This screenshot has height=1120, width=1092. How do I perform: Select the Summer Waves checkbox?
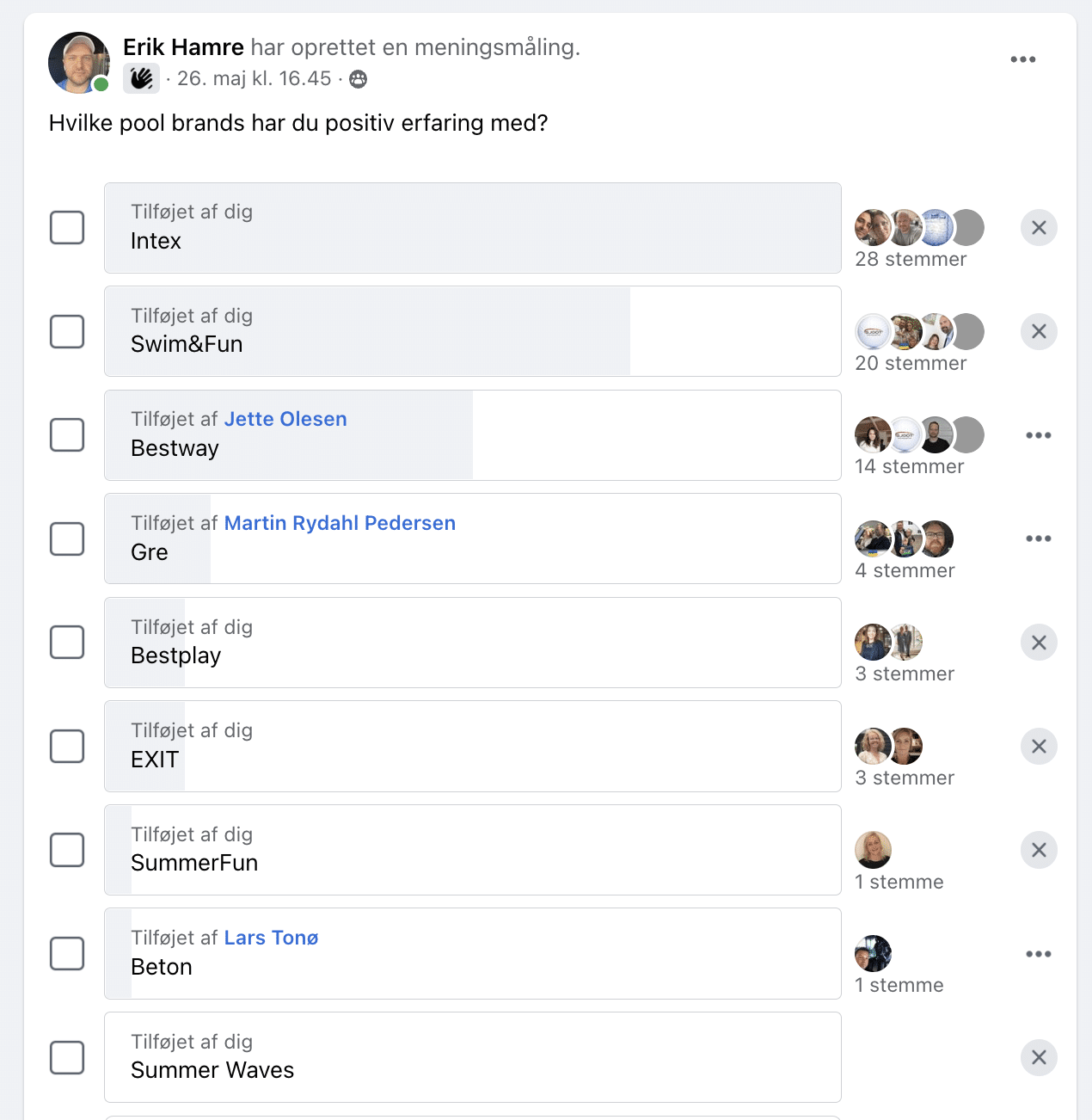[67, 1057]
